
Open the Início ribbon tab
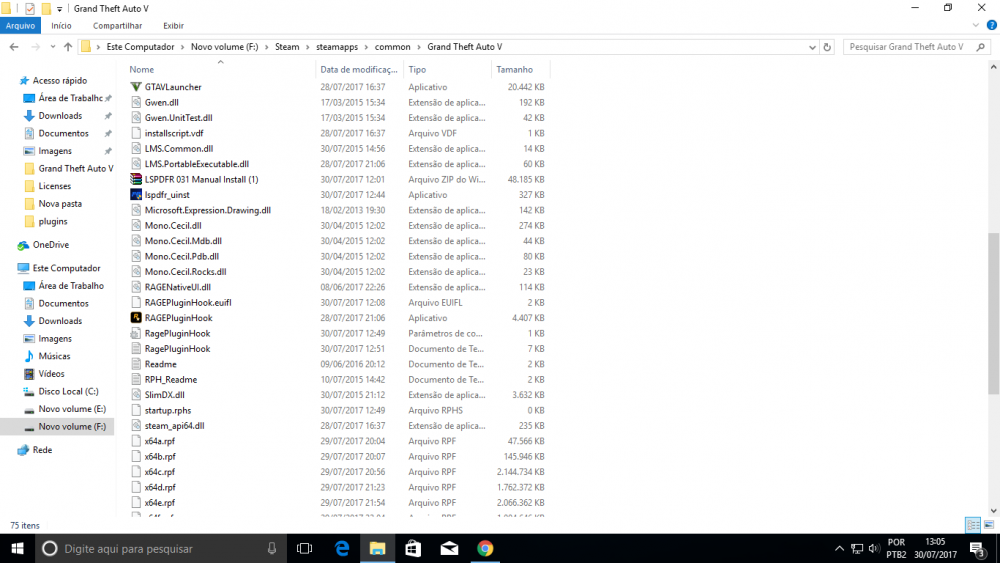[x=61, y=26]
